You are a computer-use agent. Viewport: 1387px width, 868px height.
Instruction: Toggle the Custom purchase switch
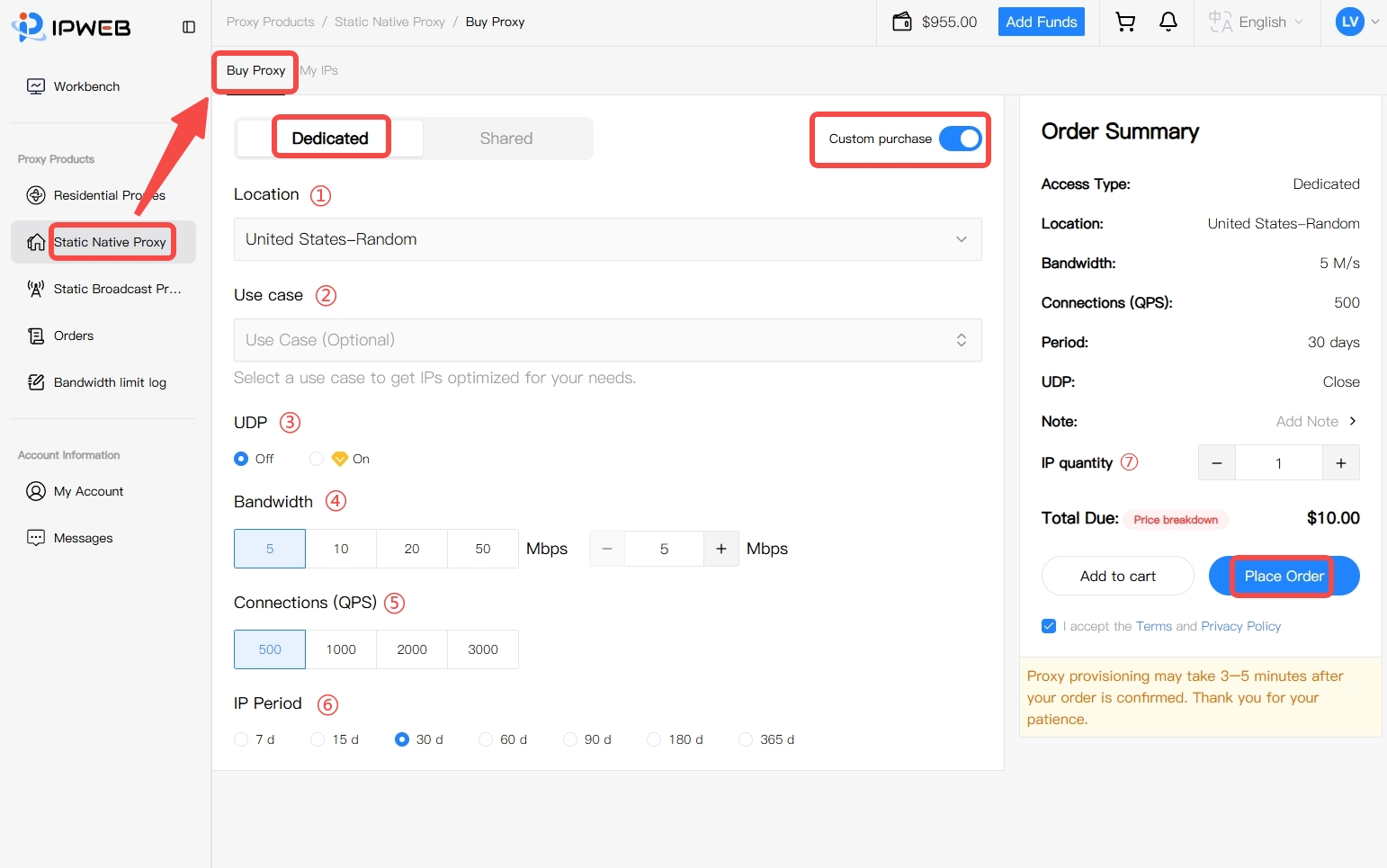[961, 139]
